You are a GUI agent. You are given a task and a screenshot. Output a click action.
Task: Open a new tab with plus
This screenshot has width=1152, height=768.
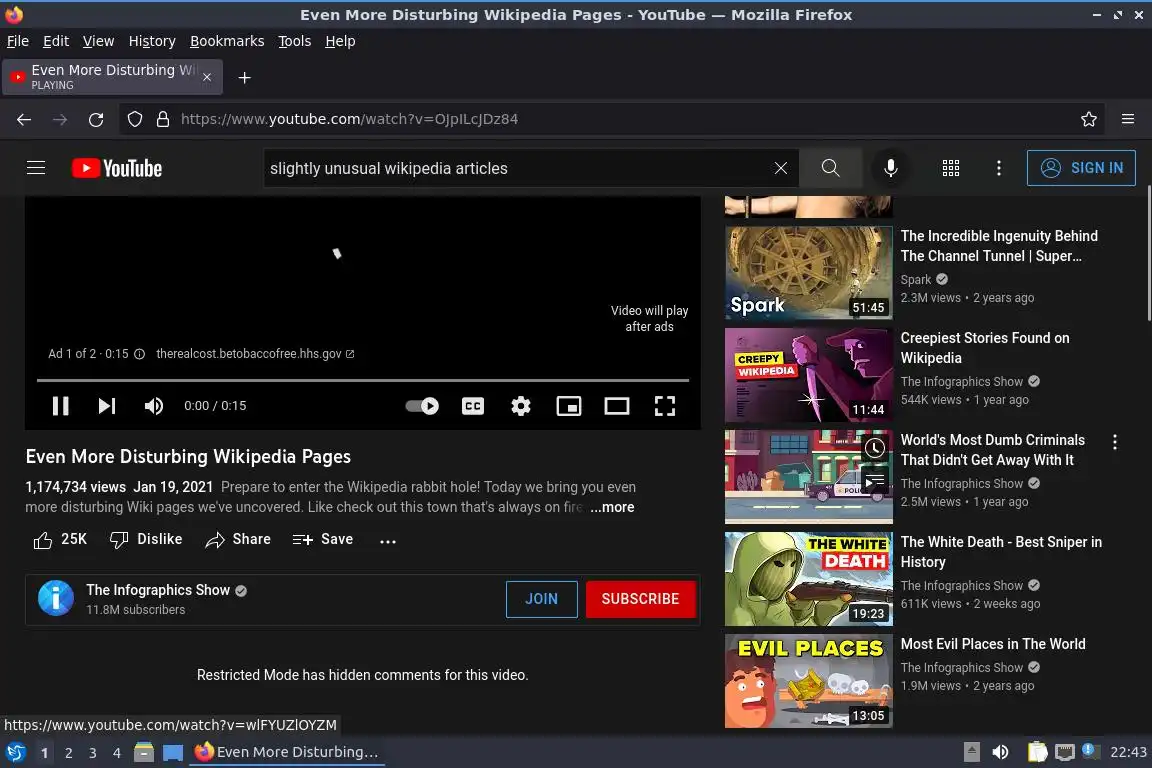[x=245, y=77]
